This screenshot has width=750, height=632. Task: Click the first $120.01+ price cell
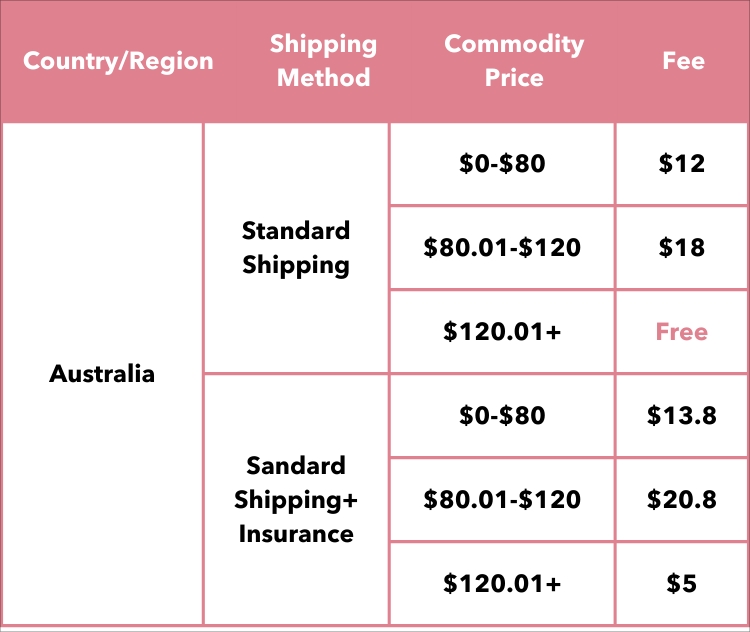pos(502,332)
